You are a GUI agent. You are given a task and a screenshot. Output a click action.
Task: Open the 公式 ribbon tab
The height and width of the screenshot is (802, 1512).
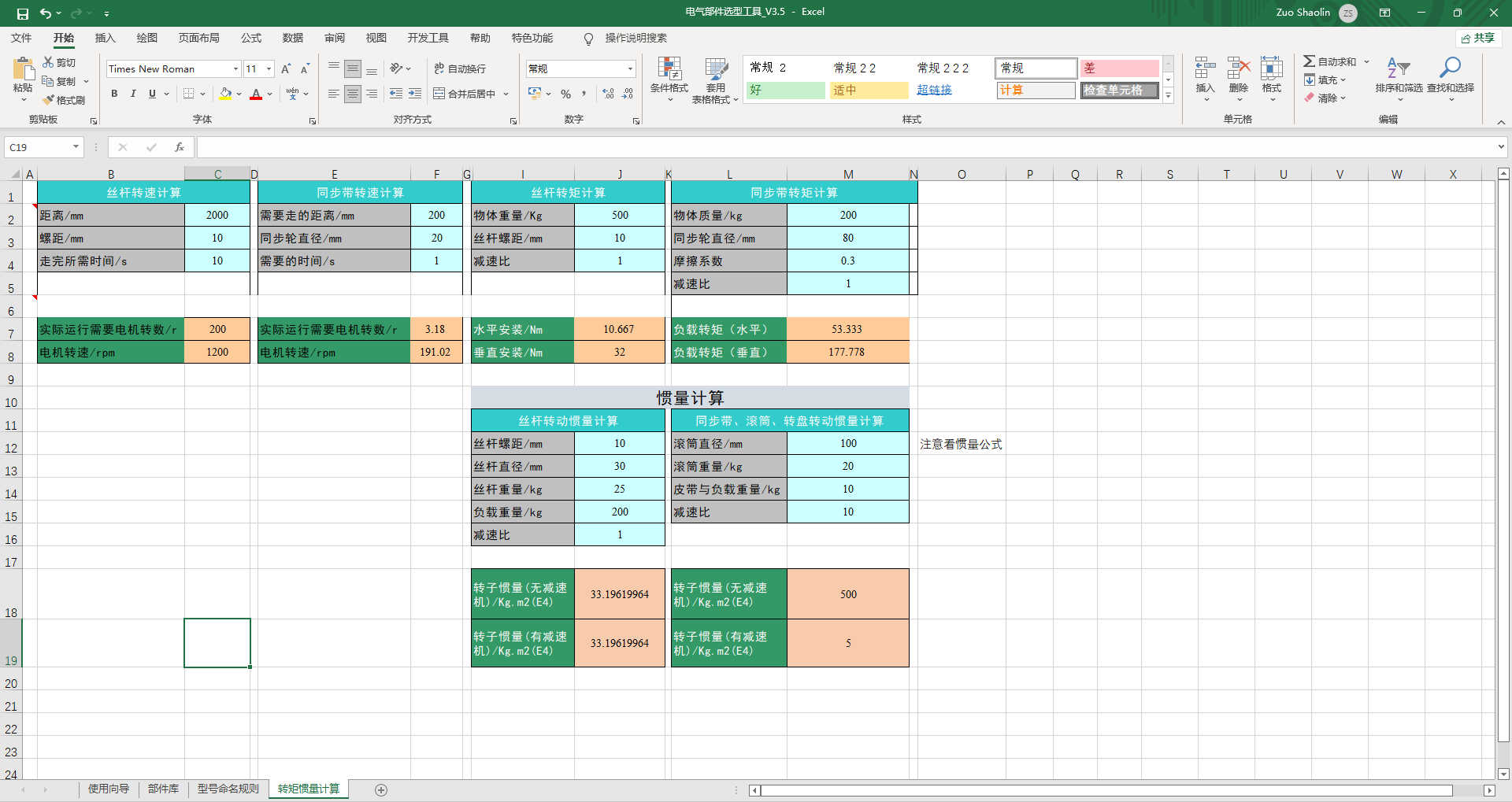point(251,38)
